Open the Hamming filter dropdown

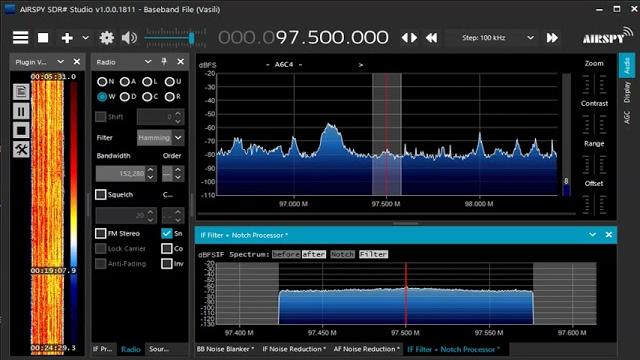click(x=160, y=138)
